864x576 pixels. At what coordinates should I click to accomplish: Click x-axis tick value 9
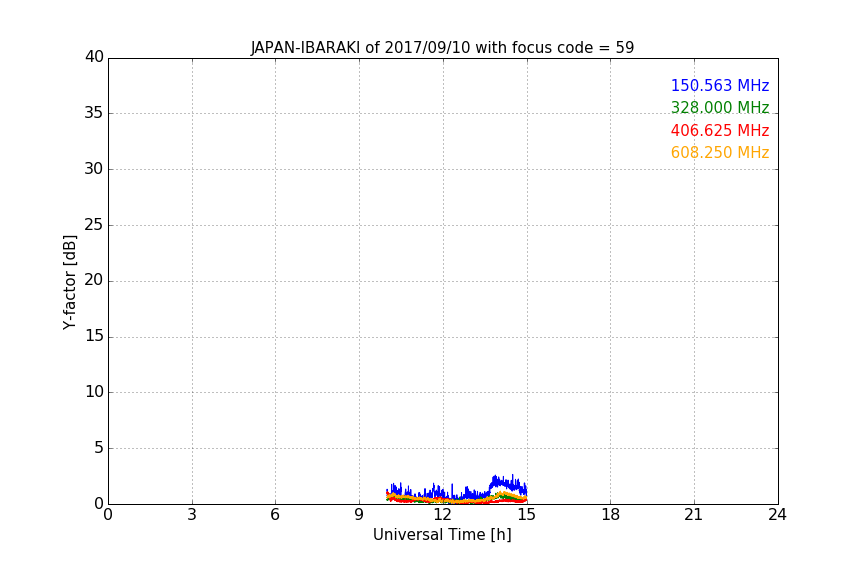359,515
